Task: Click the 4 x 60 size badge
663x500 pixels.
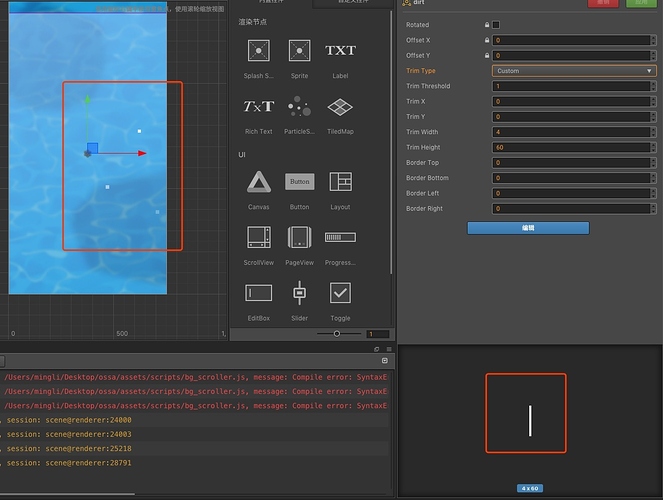Action: pos(530,489)
